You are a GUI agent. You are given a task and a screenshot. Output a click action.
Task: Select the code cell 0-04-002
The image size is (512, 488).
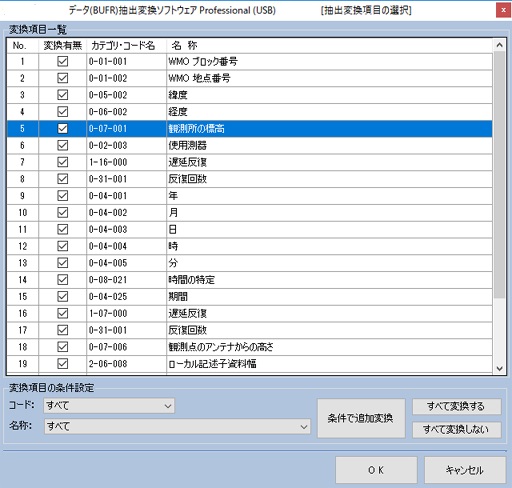(x=126, y=213)
